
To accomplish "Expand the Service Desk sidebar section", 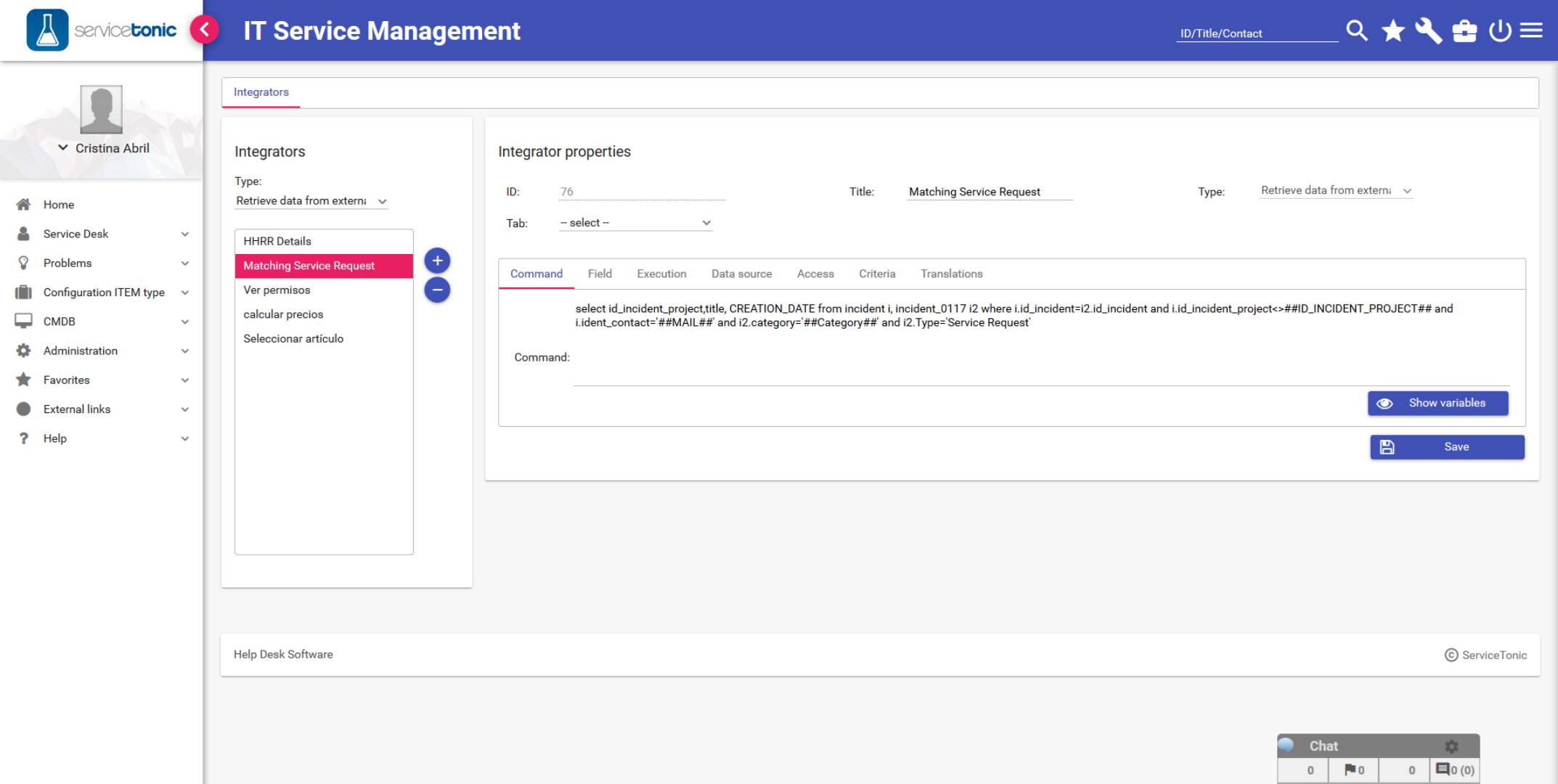I will click(x=185, y=234).
